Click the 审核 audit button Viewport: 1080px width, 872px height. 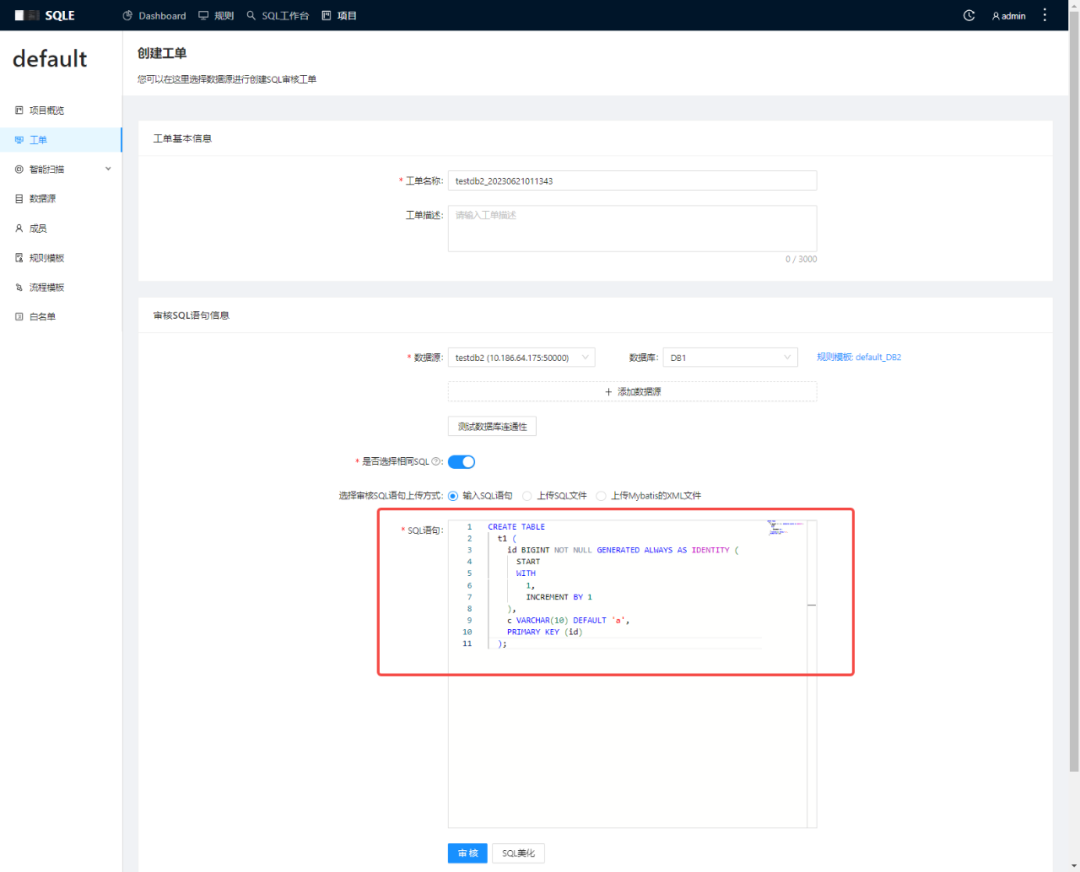468,853
